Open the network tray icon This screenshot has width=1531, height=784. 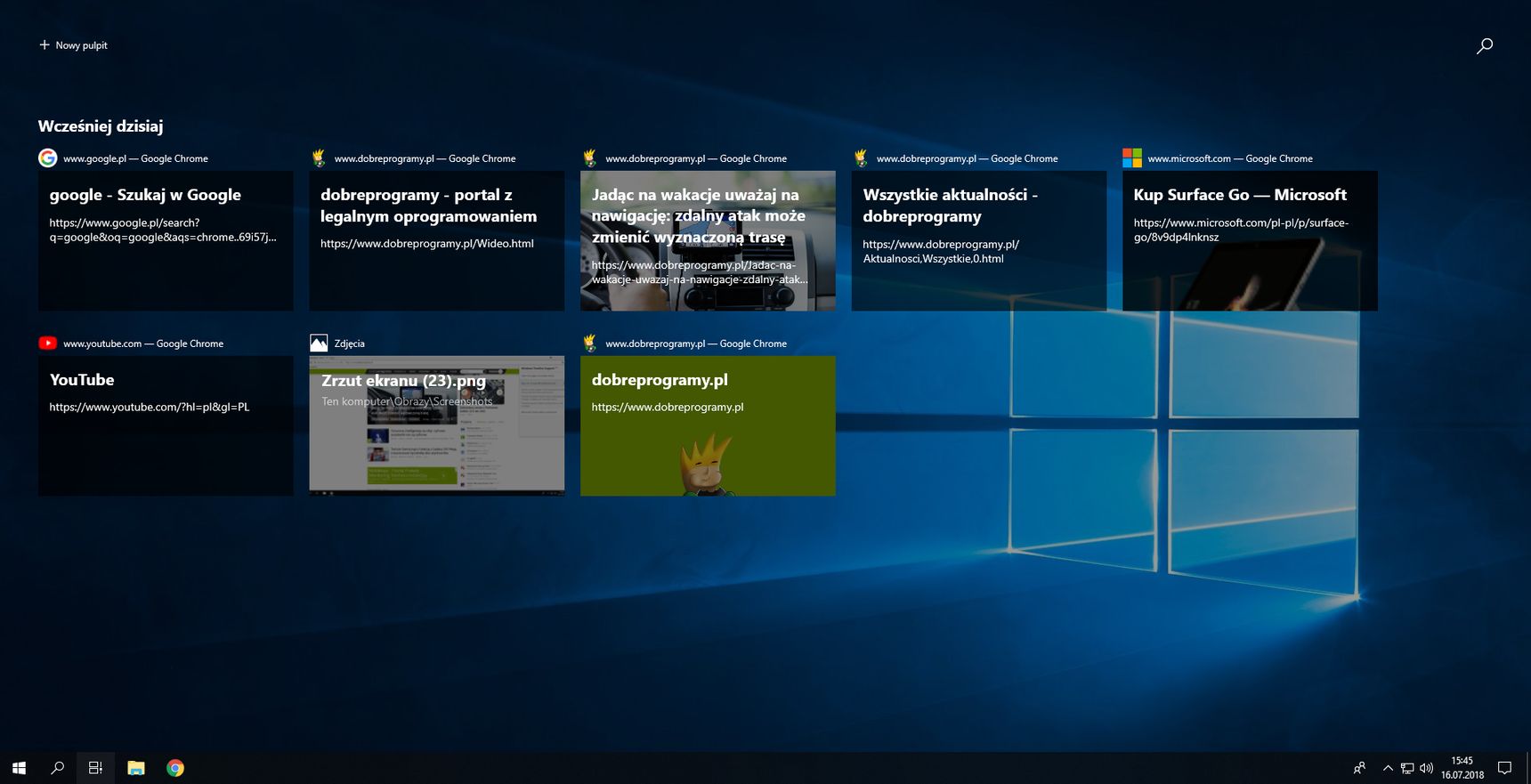point(1407,768)
